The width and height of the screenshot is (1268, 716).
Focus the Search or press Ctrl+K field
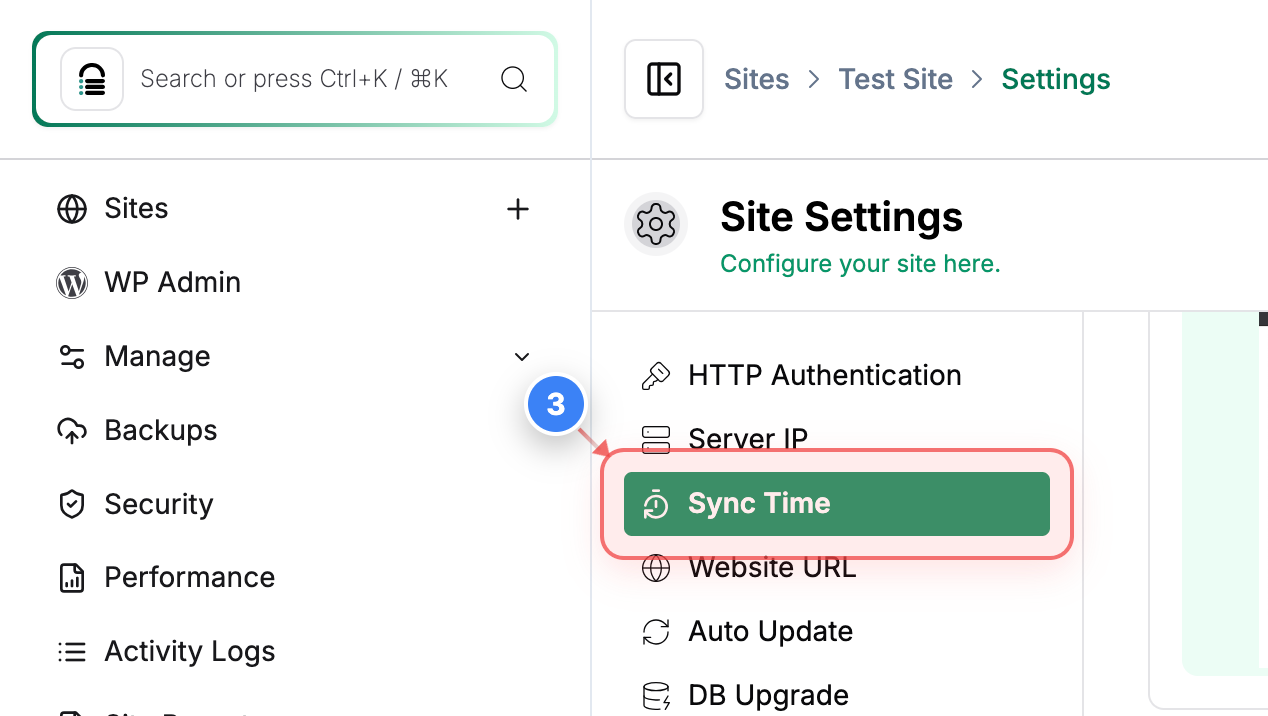click(x=294, y=79)
